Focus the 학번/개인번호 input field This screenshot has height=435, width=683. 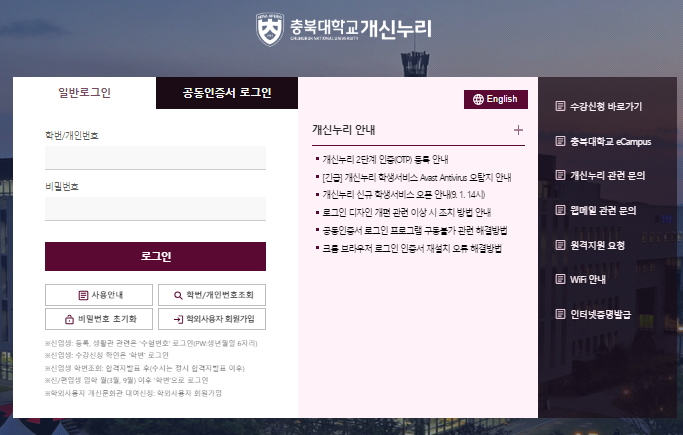[x=156, y=157]
